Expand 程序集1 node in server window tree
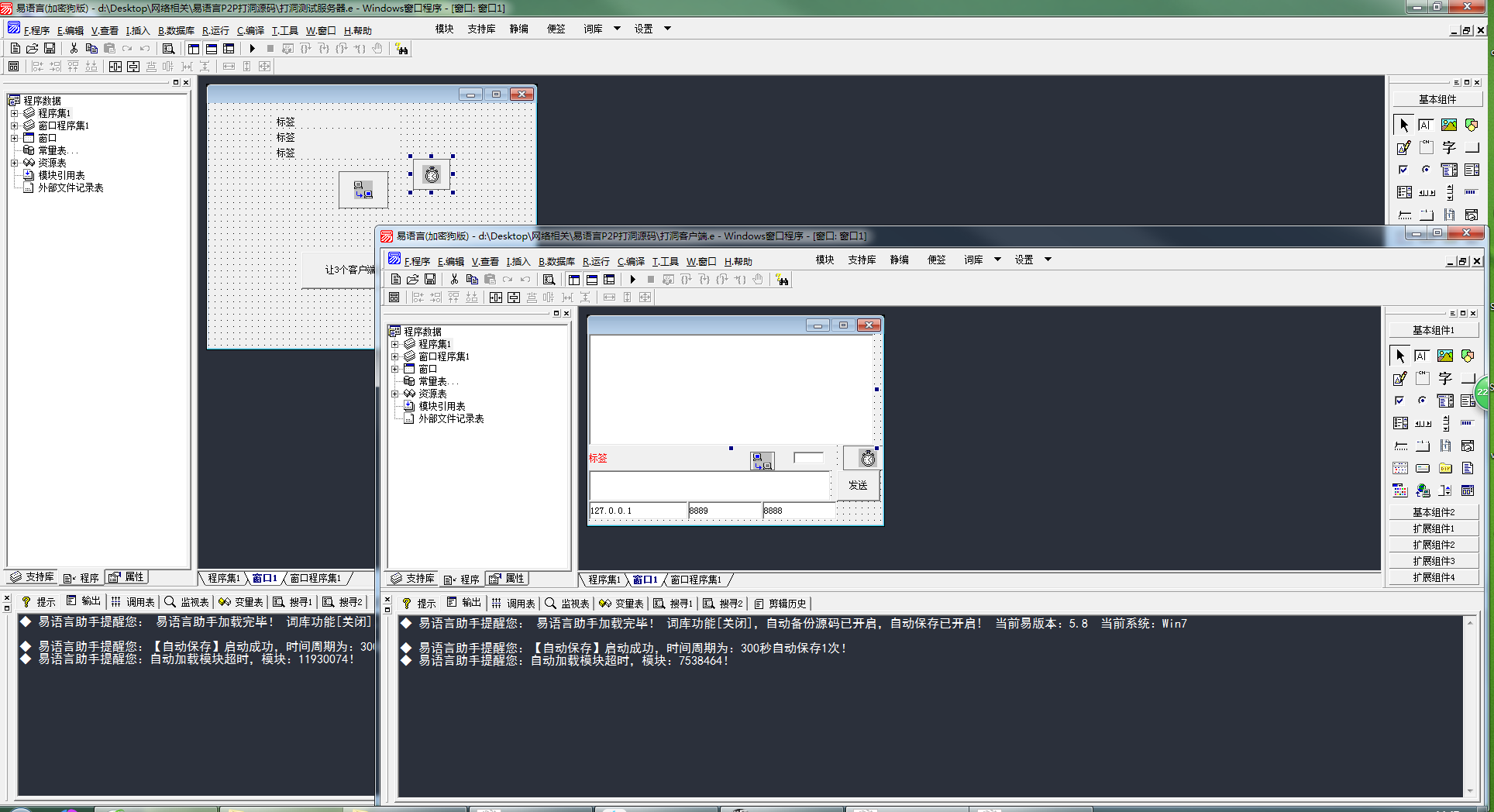This screenshot has width=1494, height=812. click(15, 113)
